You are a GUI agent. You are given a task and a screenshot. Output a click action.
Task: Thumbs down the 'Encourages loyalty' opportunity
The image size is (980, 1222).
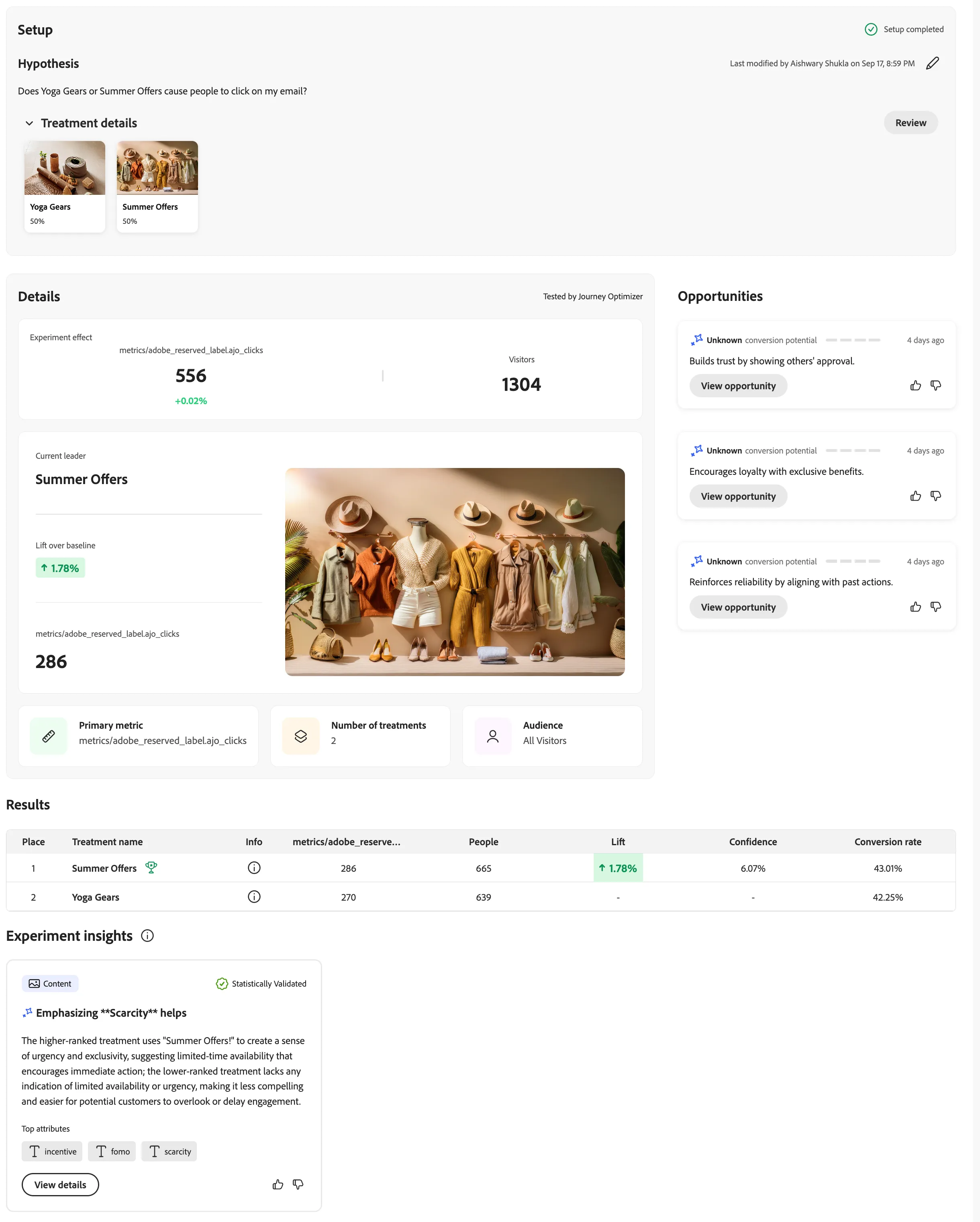(x=936, y=496)
